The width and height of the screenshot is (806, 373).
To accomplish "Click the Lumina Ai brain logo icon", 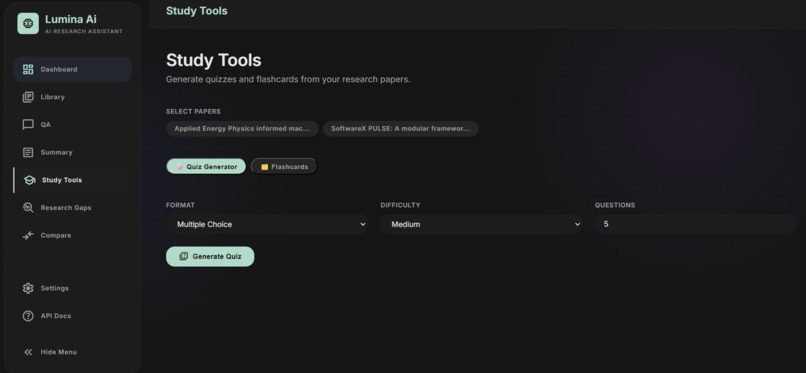I will 28,24.
